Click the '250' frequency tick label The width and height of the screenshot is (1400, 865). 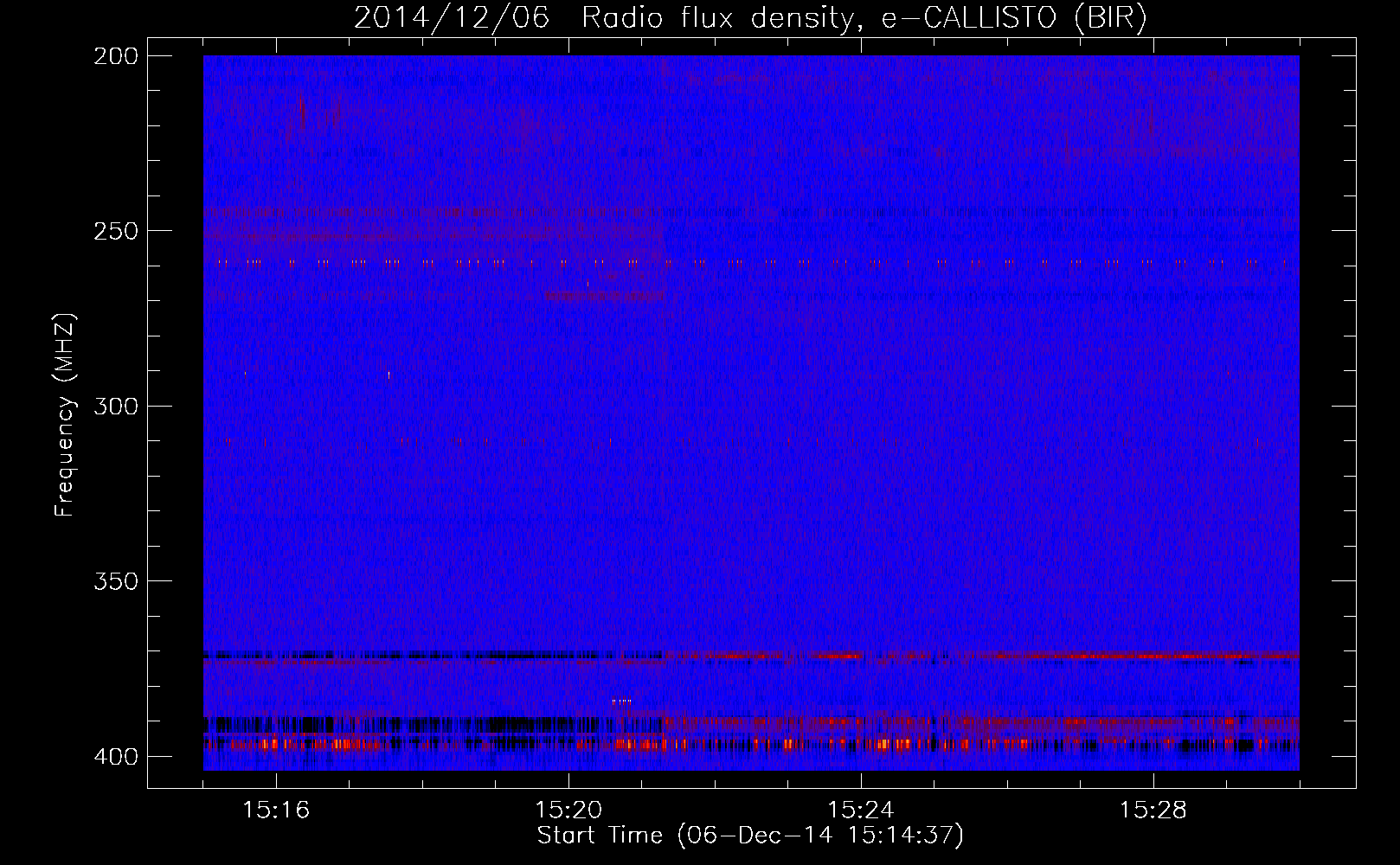(x=115, y=231)
